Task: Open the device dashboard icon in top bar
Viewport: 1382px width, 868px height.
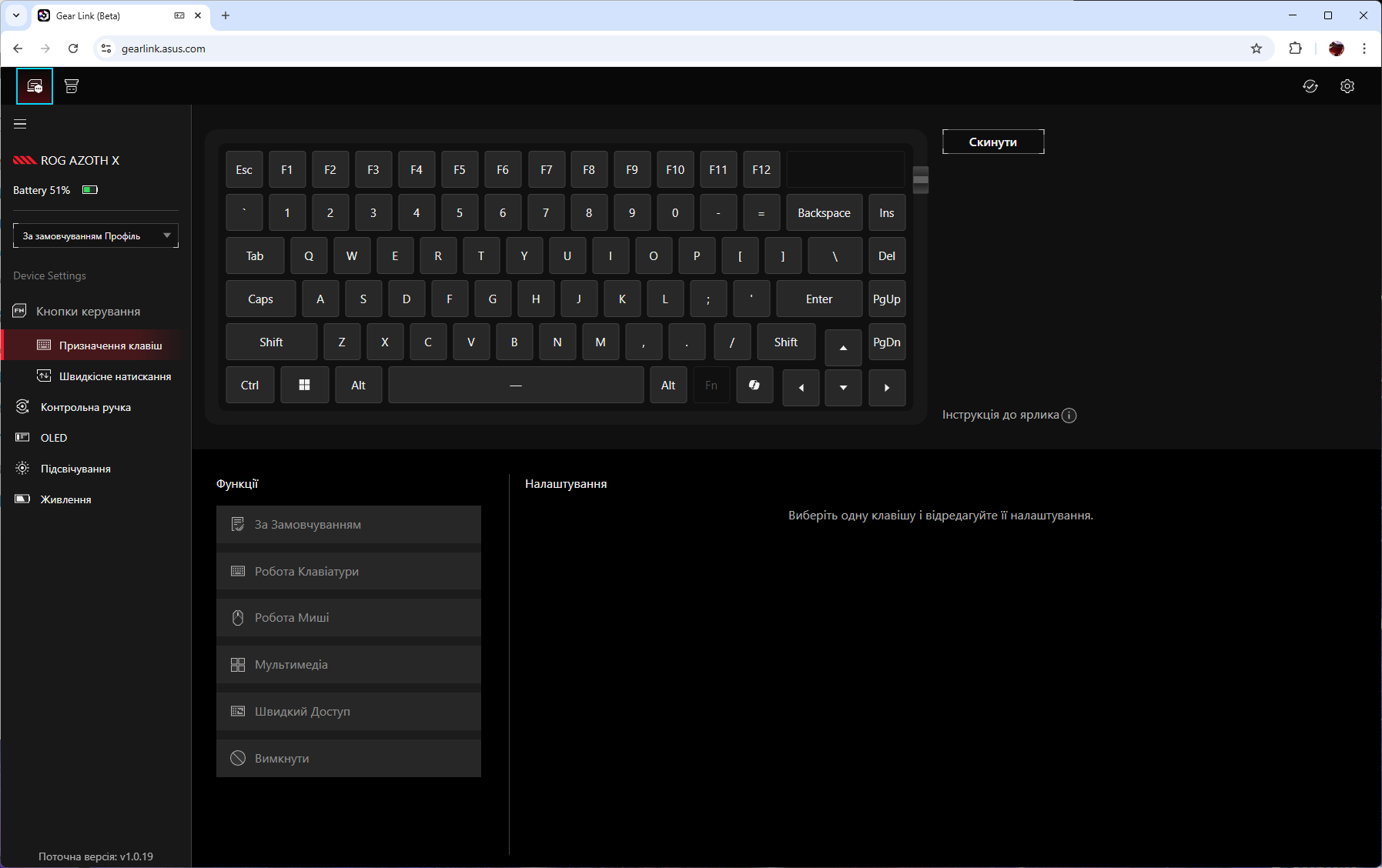Action: point(35,86)
